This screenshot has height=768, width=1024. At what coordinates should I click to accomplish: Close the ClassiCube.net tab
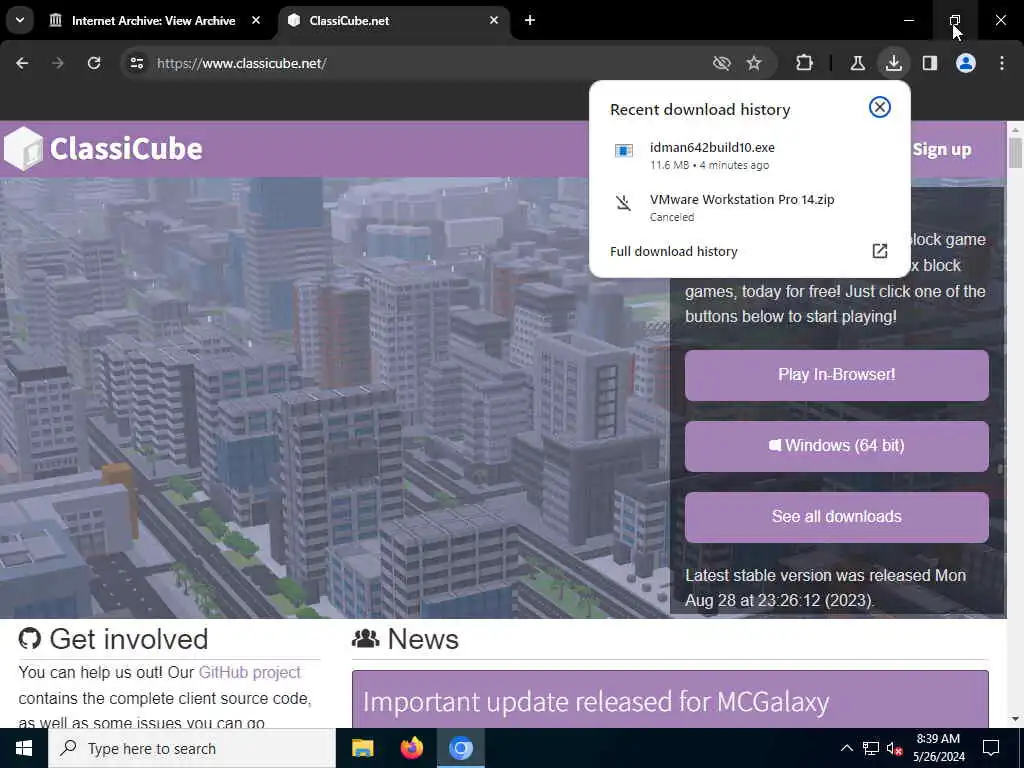coord(494,21)
